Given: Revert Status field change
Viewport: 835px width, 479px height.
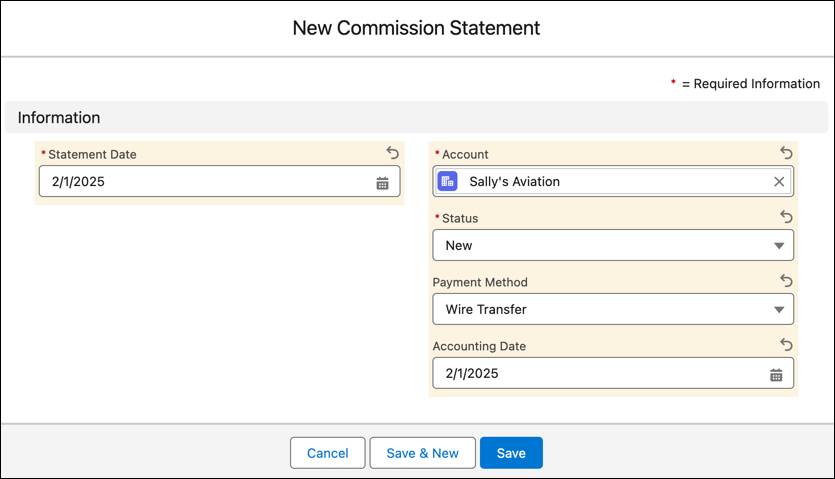Looking at the screenshot, I should (786, 217).
